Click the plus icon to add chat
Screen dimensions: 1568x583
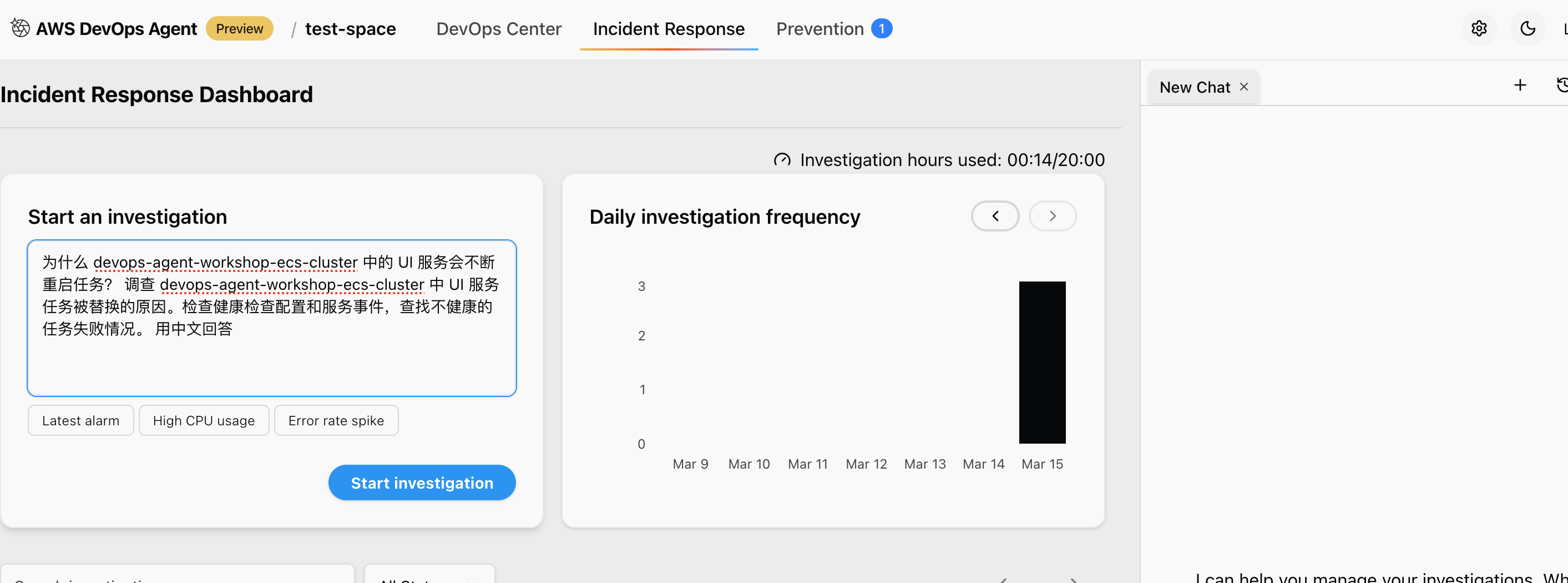pyautogui.click(x=1520, y=86)
